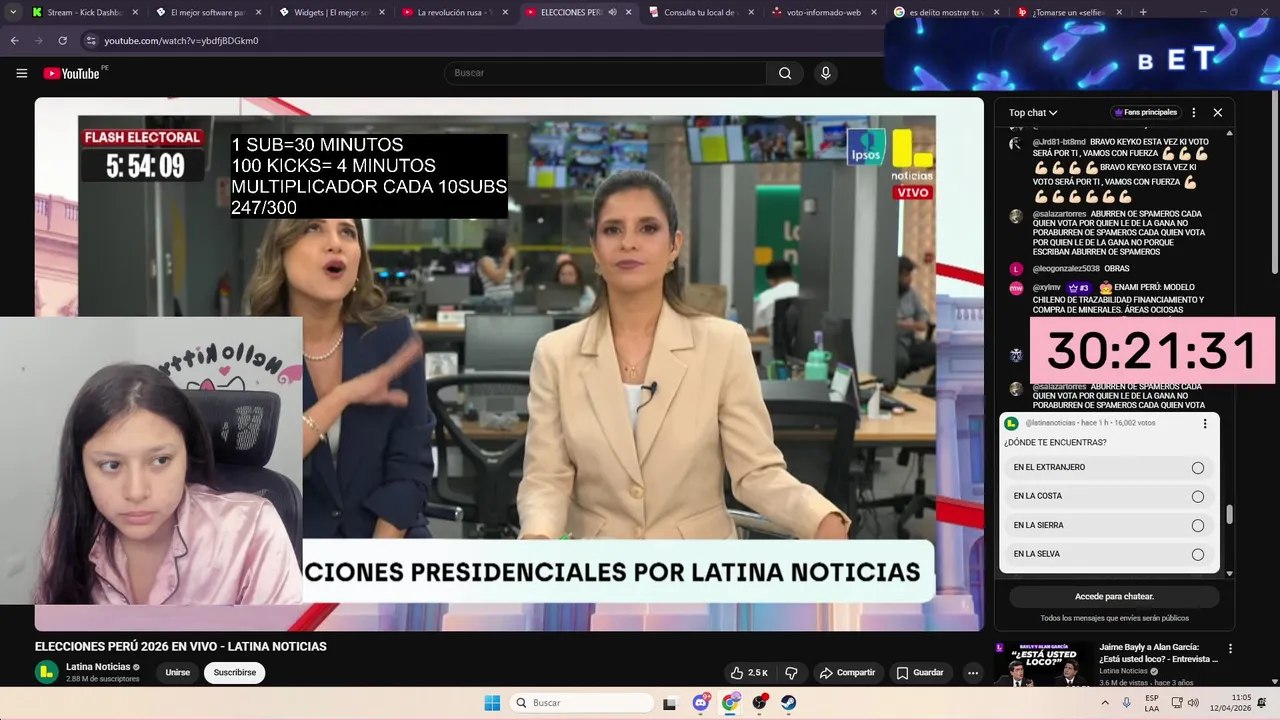This screenshot has width=1280, height=720.
Task: Share the video with Compartir
Action: 847,673
